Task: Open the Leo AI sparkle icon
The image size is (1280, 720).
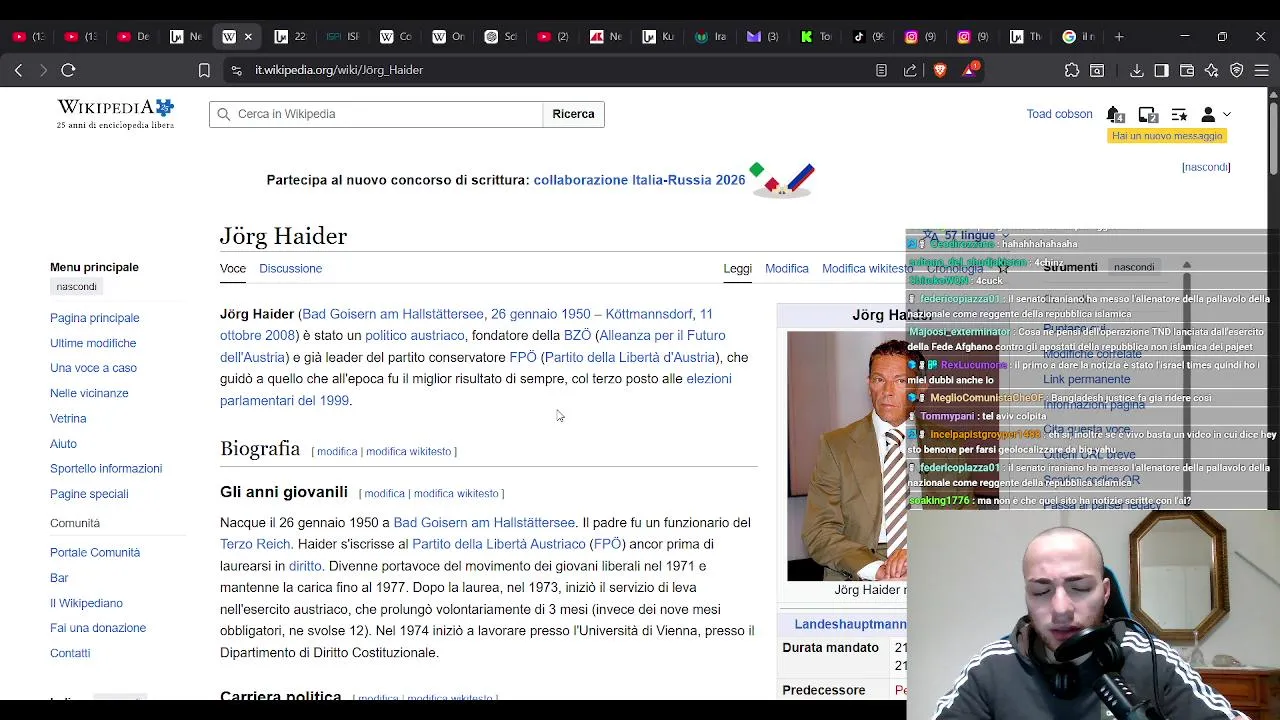Action: coord(1212,70)
